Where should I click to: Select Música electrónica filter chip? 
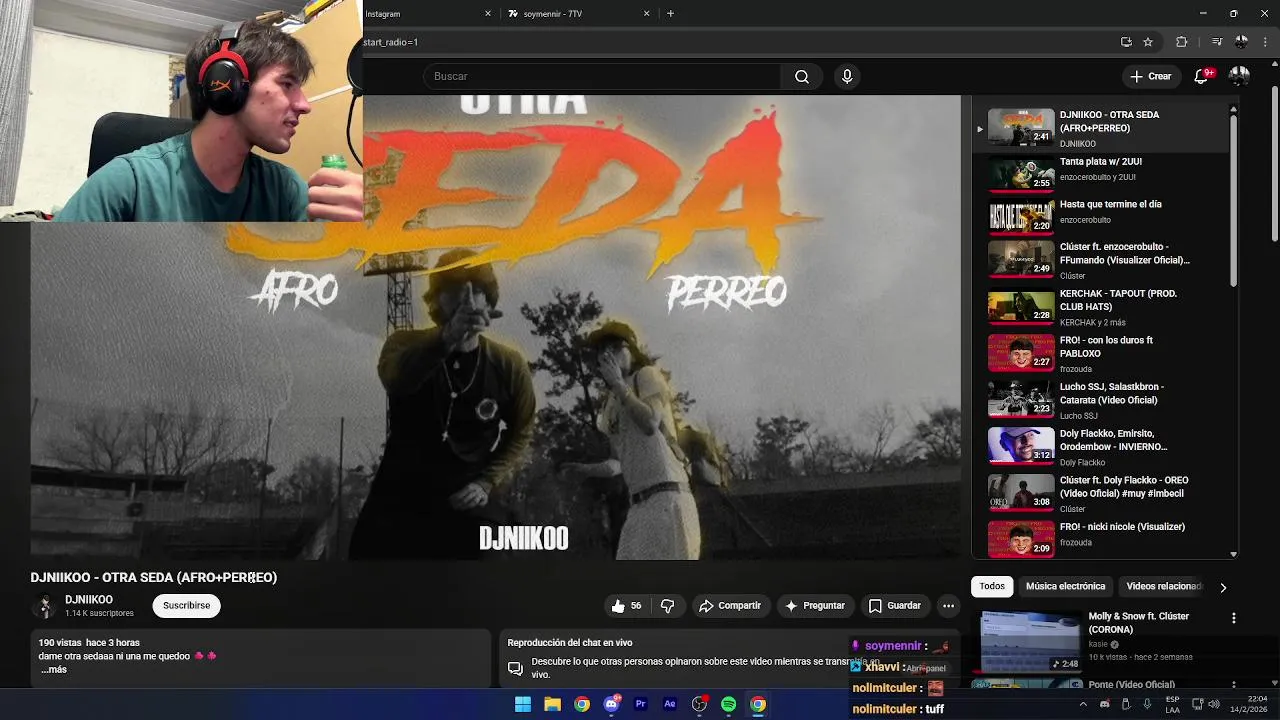(1065, 586)
